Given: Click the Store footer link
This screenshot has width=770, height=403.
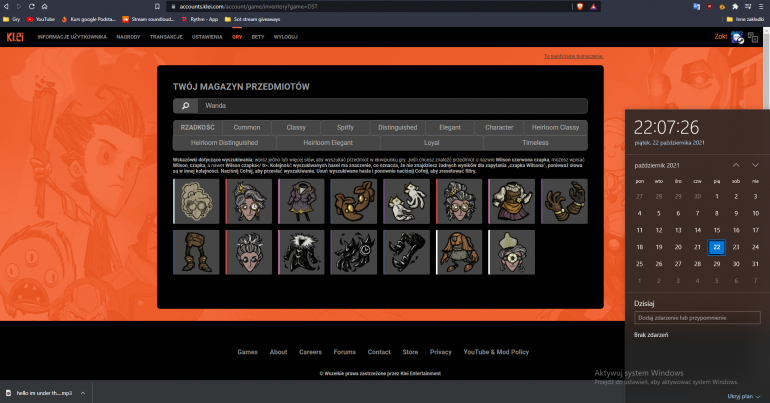Looking at the screenshot, I should pyautogui.click(x=410, y=352).
